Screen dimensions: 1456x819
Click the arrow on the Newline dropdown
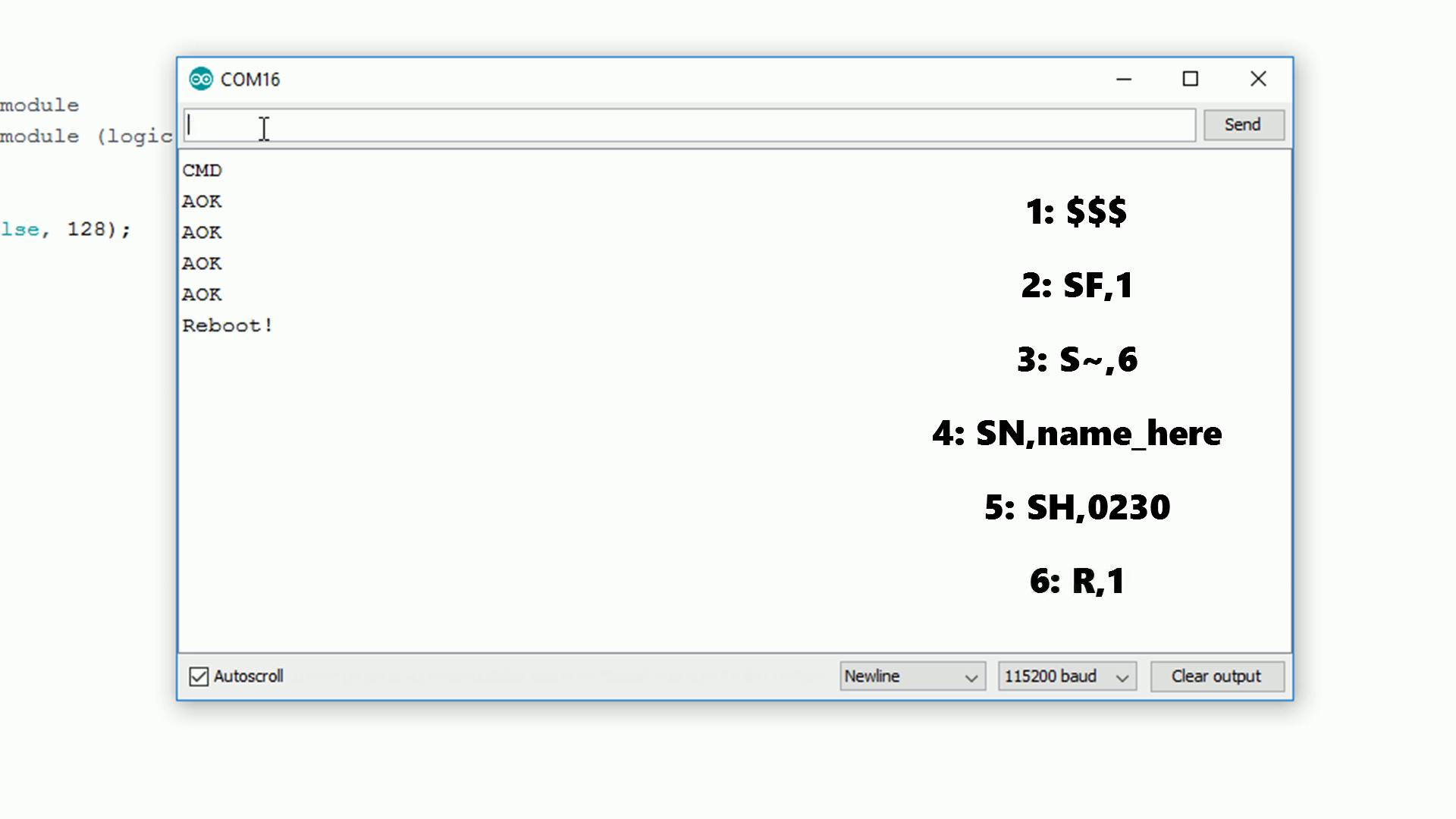coord(971,677)
